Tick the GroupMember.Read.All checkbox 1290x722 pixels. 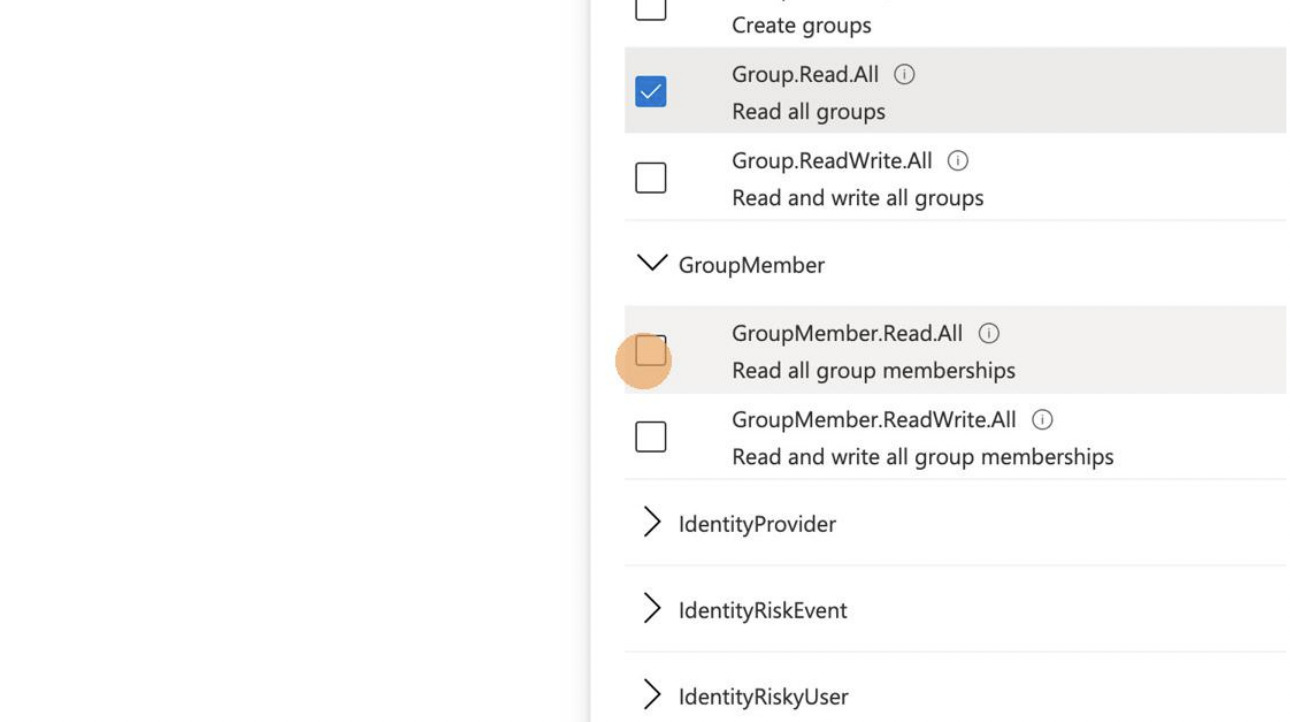pyautogui.click(x=650, y=351)
